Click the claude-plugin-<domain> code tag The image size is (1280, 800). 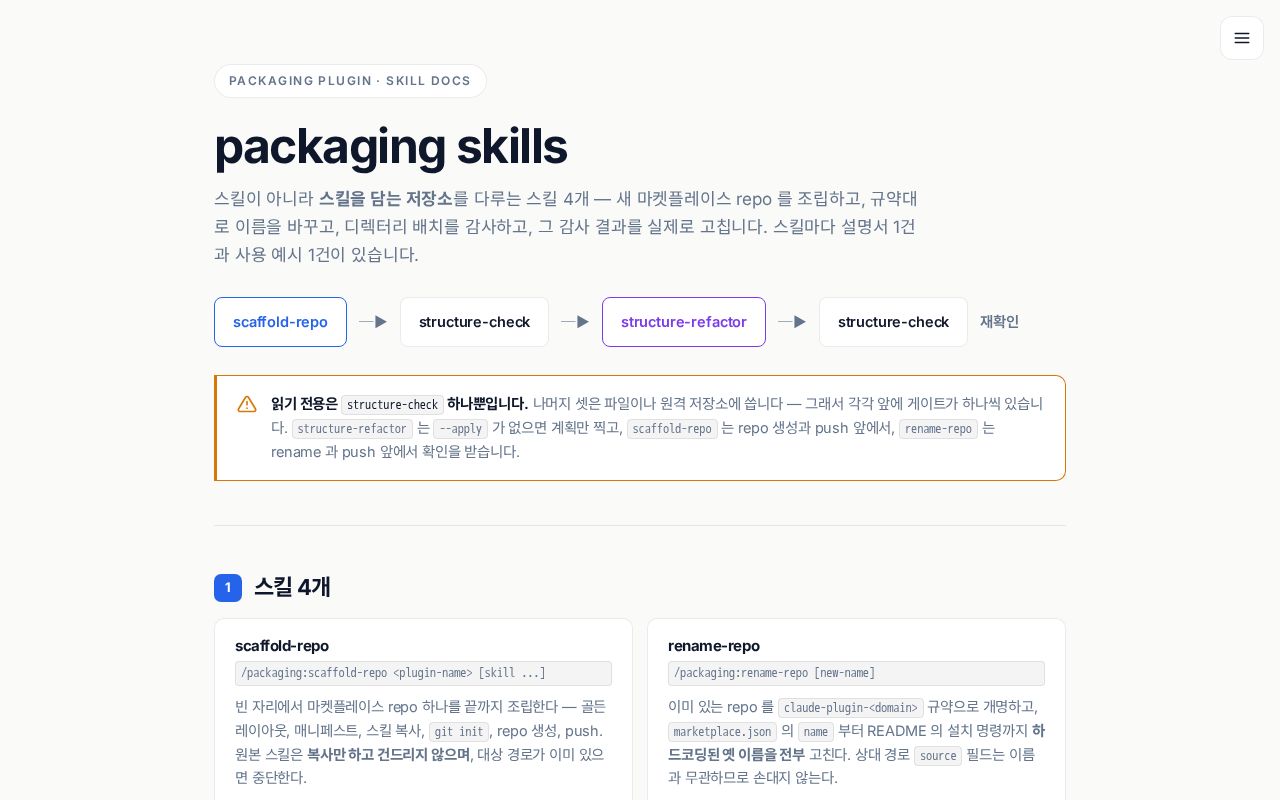851,708
